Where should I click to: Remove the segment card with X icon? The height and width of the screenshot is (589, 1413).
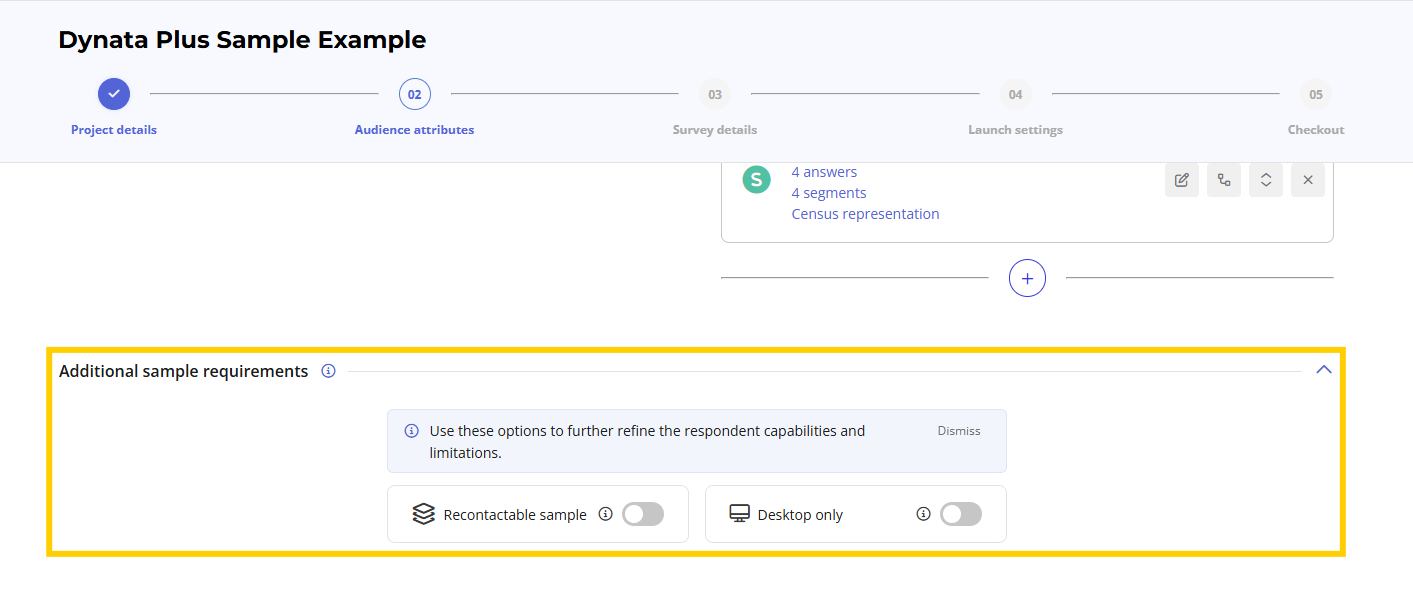pyautogui.click(x=1308, y=180)
